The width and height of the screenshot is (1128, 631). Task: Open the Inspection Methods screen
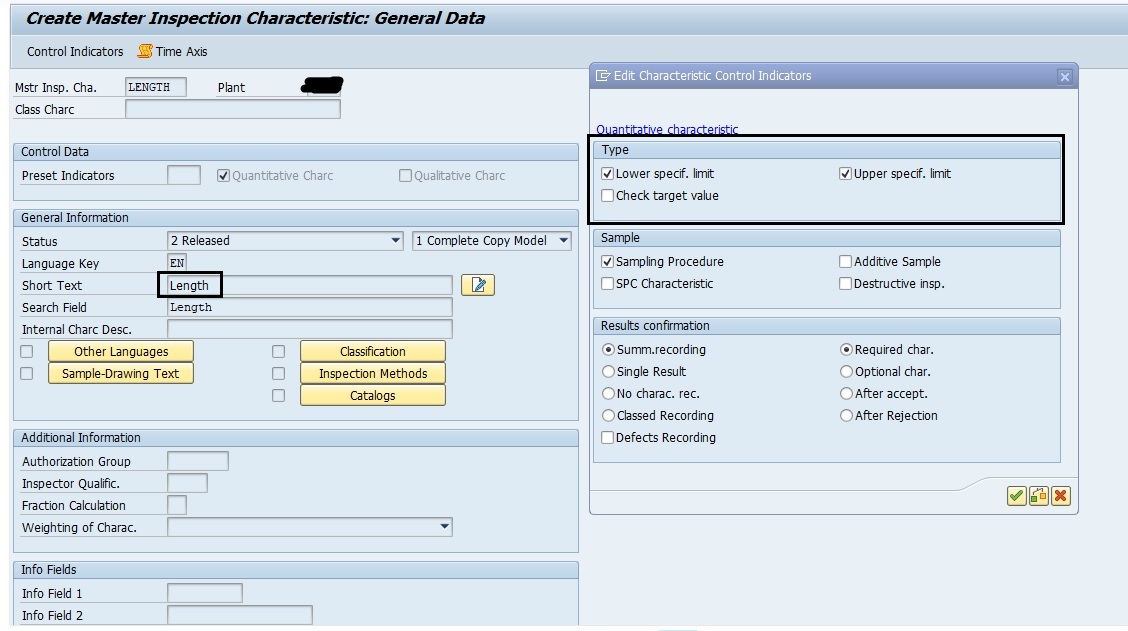tap(371, 373)
